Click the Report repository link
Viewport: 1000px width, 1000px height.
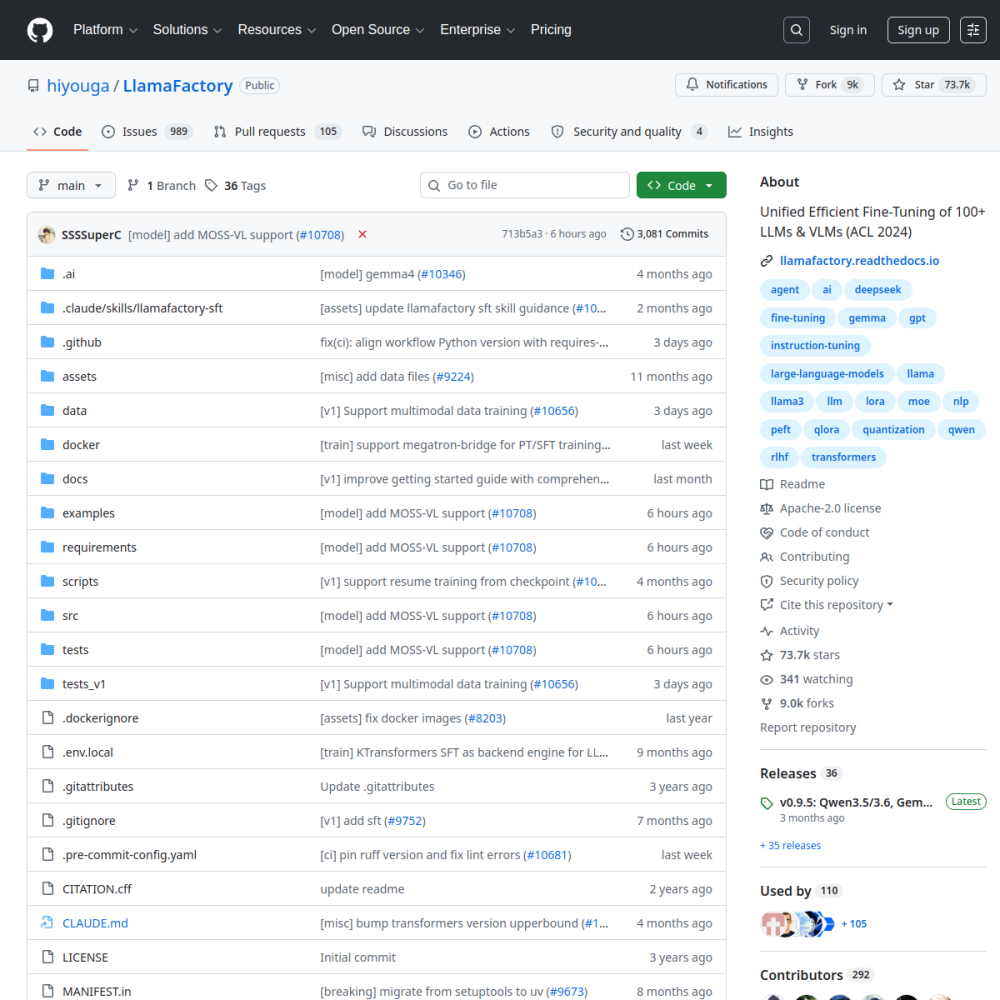807,728
